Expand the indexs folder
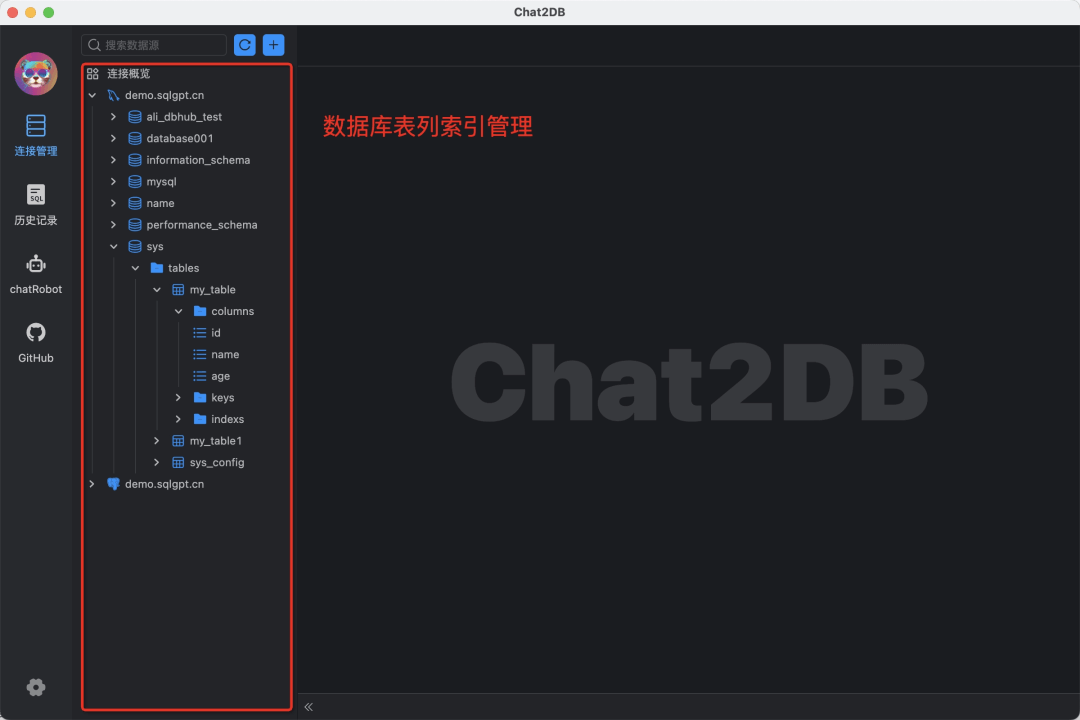Viewport: 1080px width, 720px height. [x=178, y=419]
